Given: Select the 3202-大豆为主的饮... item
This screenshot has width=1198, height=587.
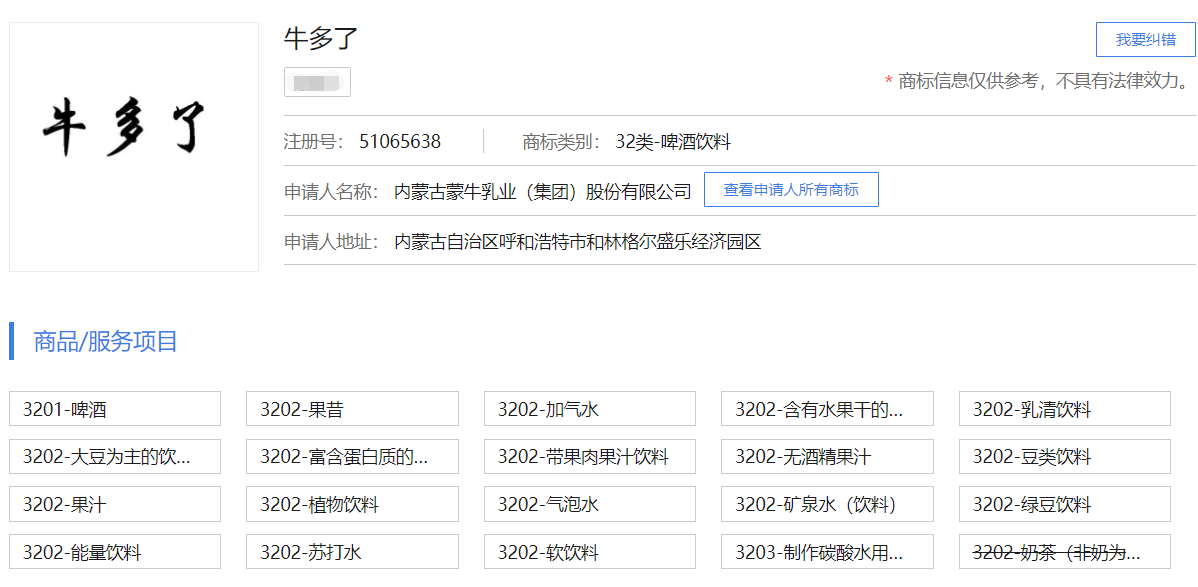Looking at the screenshot, I should pyautogui.click(x=115, y=456).
